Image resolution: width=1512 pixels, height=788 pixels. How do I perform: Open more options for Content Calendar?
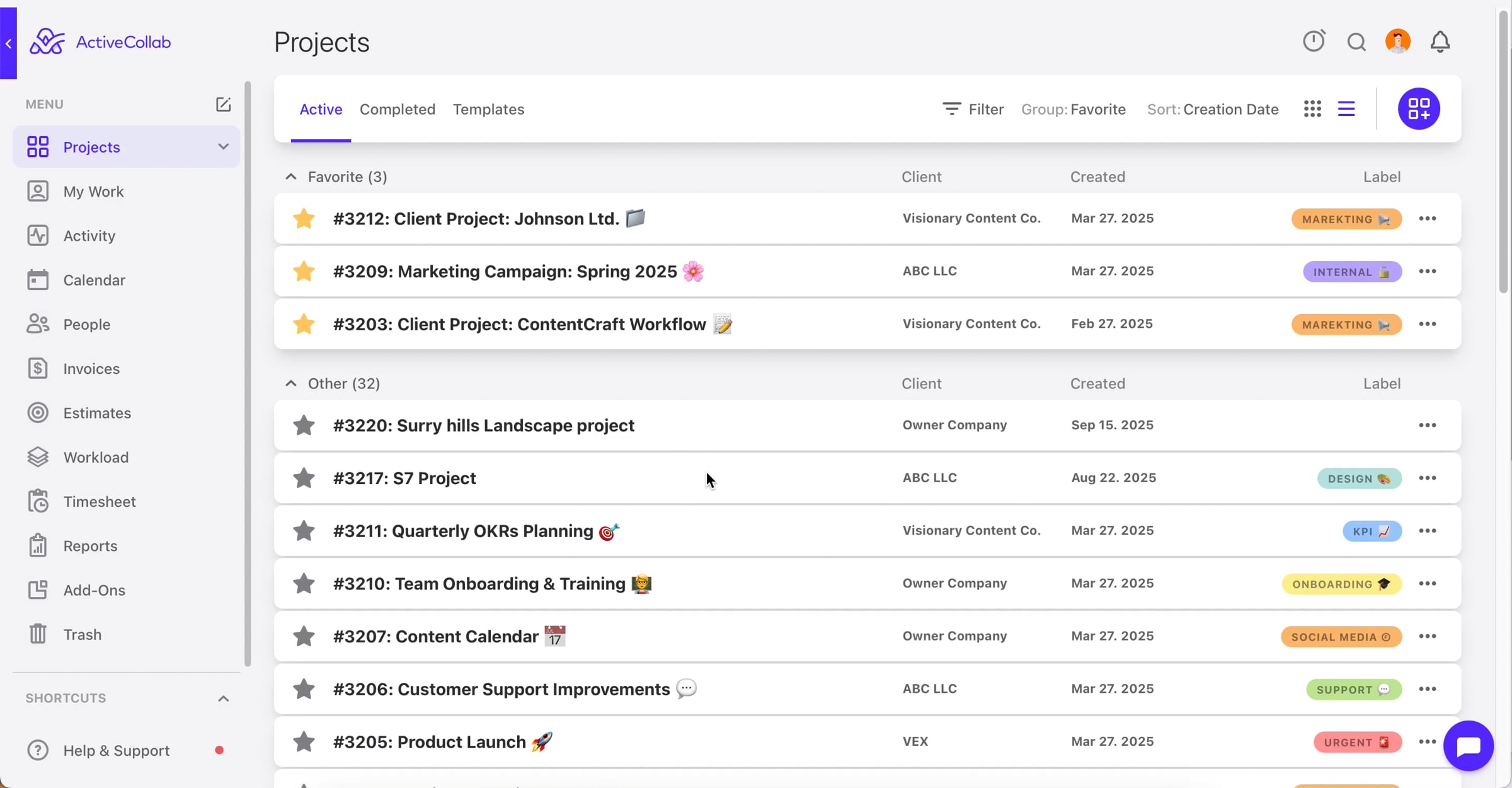click(1427, 636)
